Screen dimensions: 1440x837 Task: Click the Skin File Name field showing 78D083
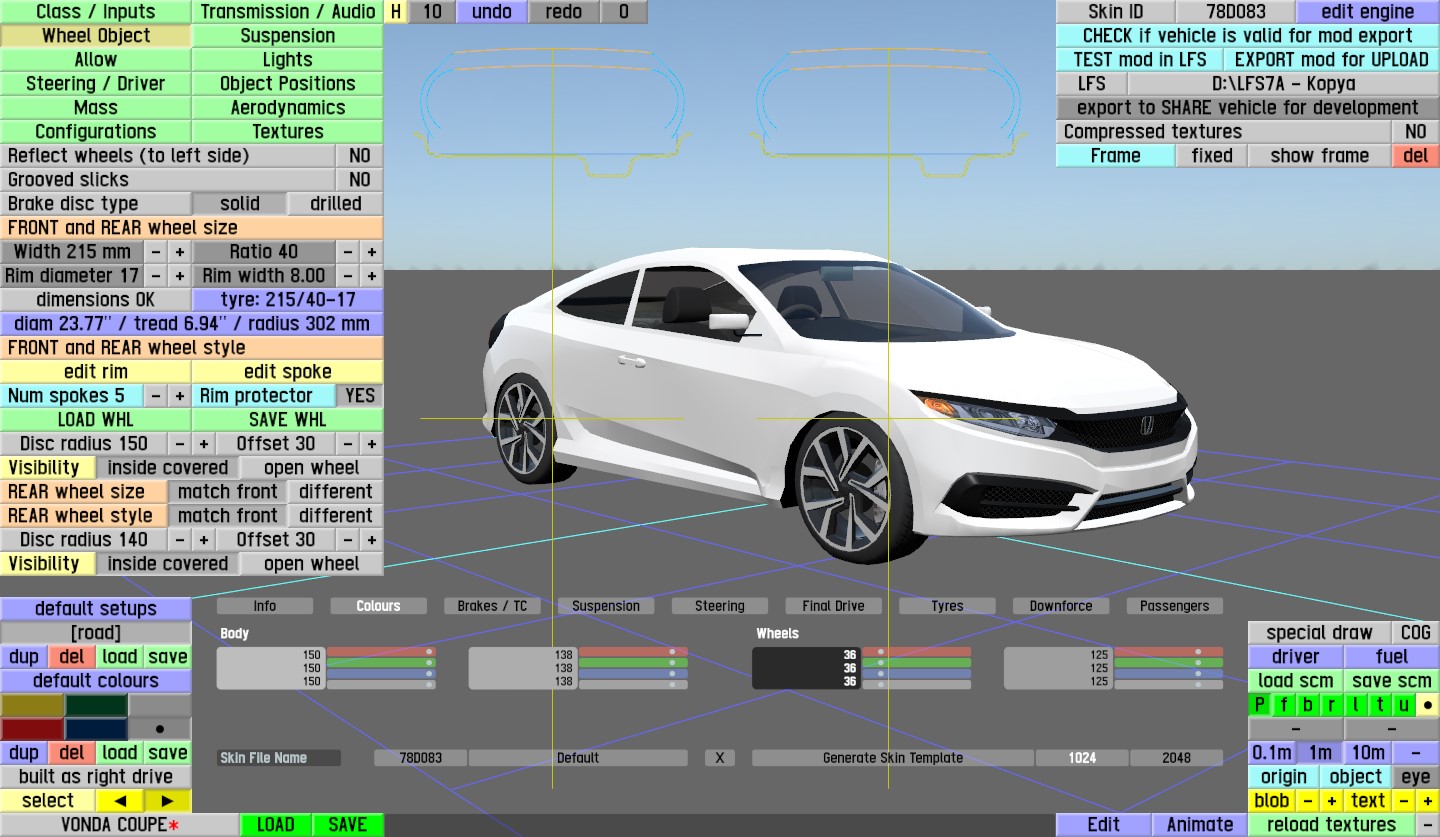[420, 758]
